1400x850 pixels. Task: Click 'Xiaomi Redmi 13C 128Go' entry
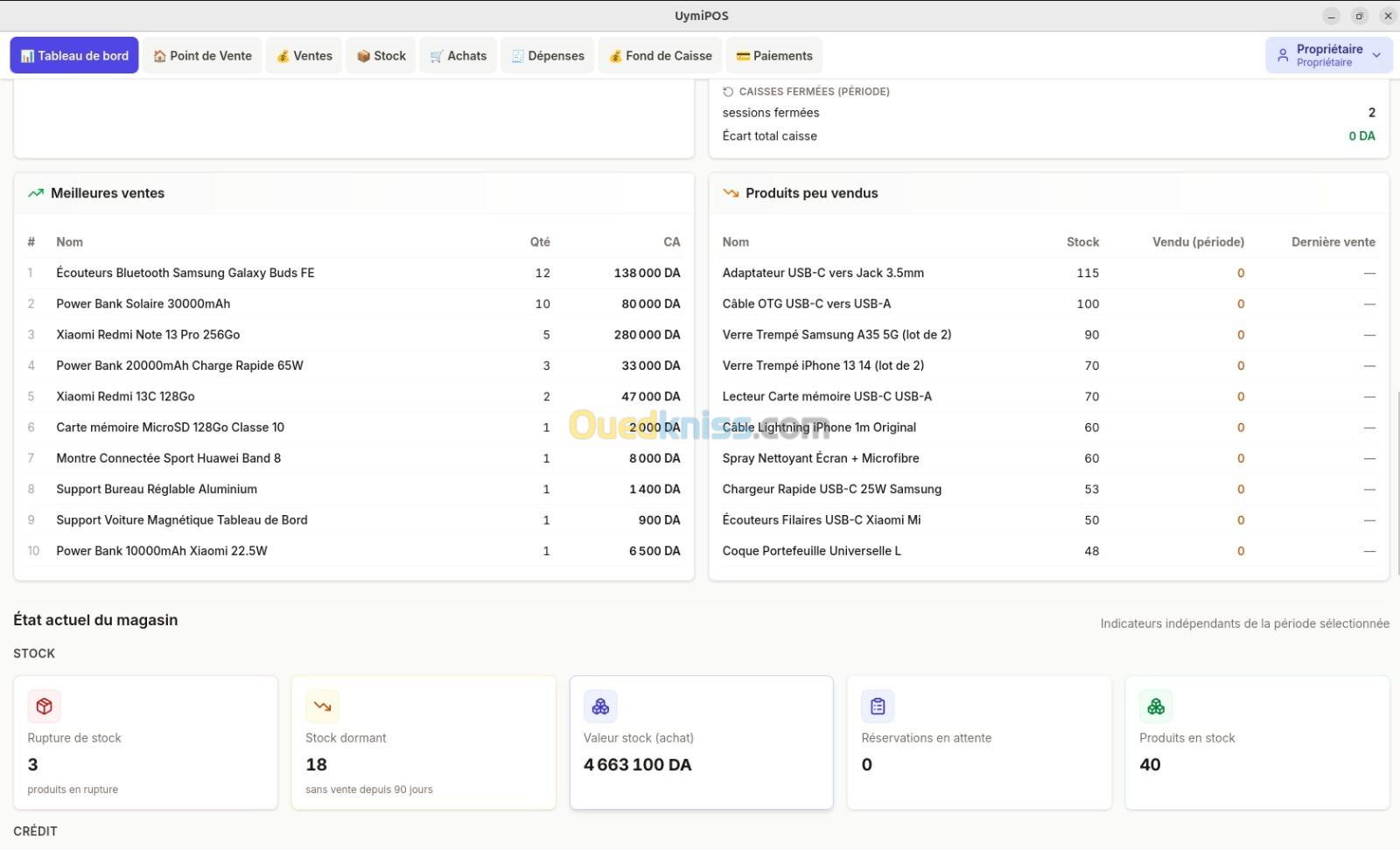click(x=125, y=396)
